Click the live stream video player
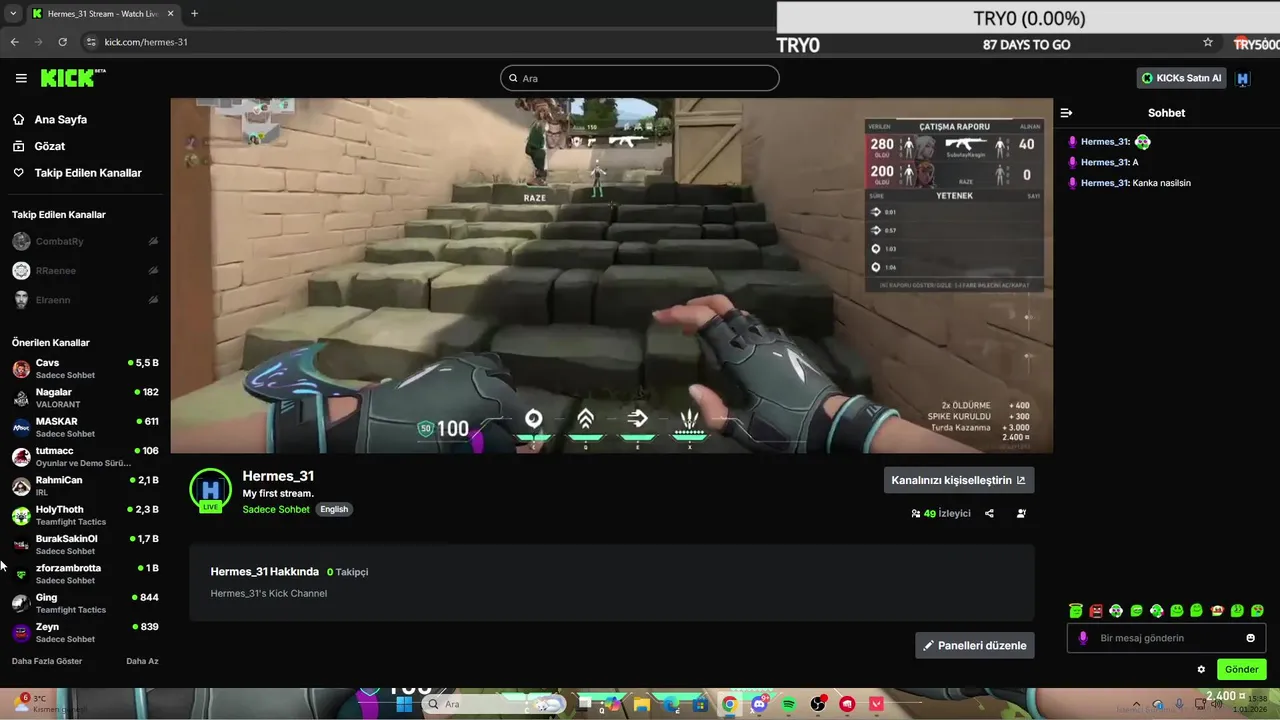This screenshot has height=720, width=1280. point(611,275)
